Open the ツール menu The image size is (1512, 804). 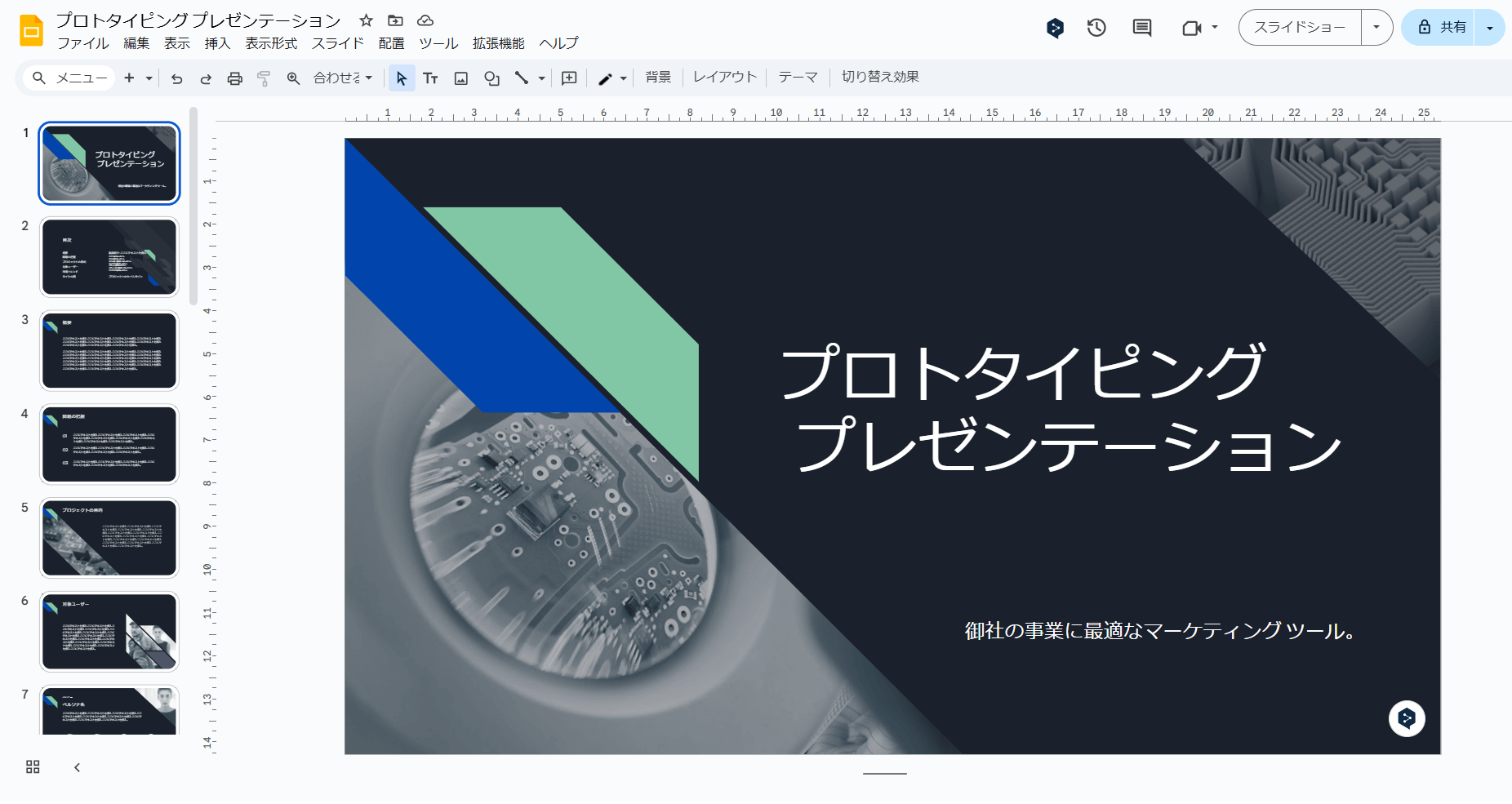pos(439,43)
